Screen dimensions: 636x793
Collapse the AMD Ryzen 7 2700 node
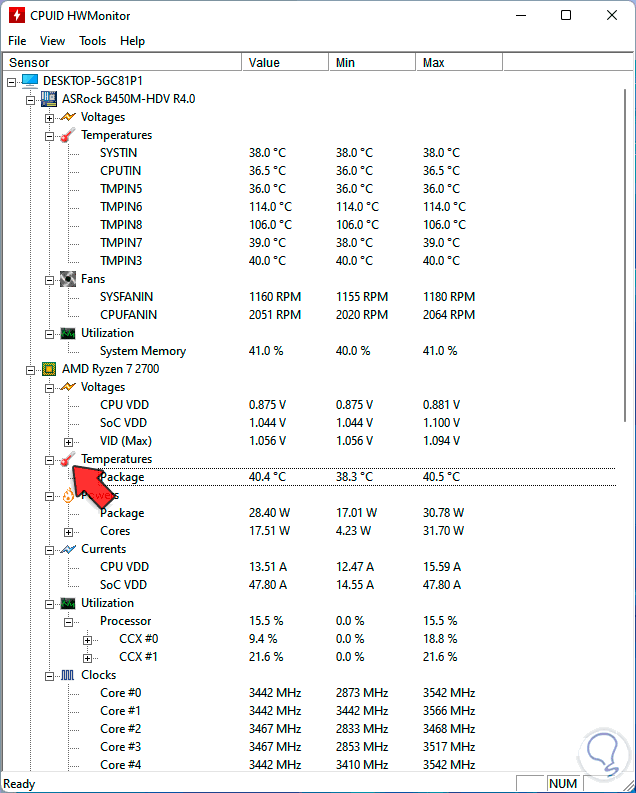[30, 370]
